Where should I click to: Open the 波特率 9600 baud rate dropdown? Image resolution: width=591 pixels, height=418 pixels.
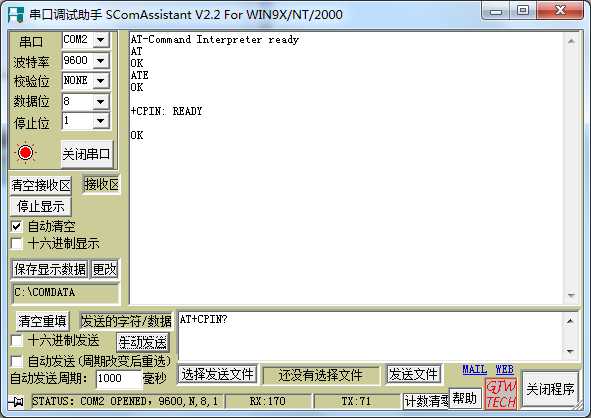(101, 60)
